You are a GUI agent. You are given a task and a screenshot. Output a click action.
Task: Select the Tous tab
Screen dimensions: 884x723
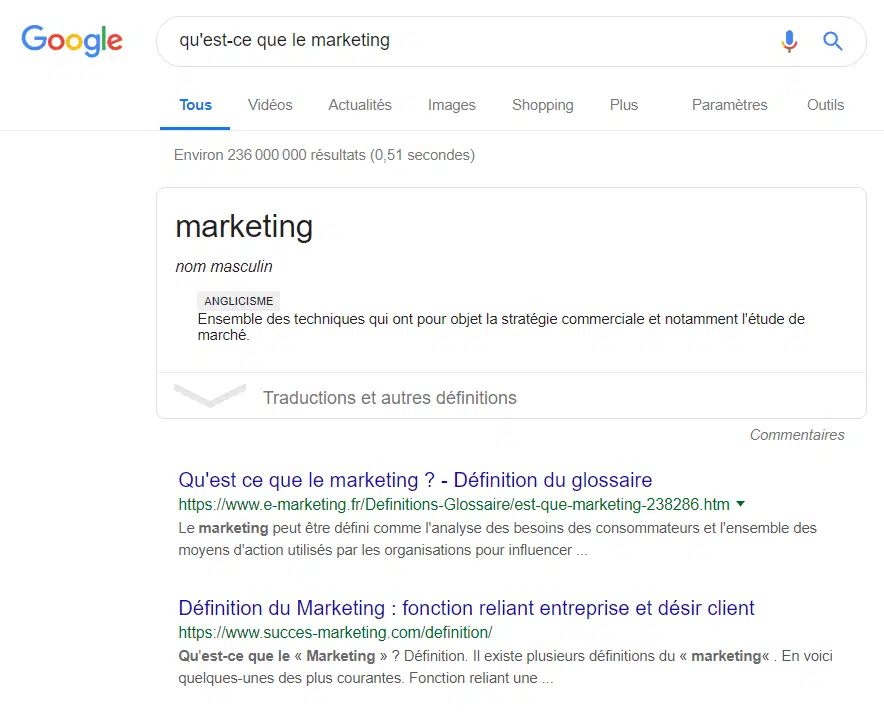[195, 105]
